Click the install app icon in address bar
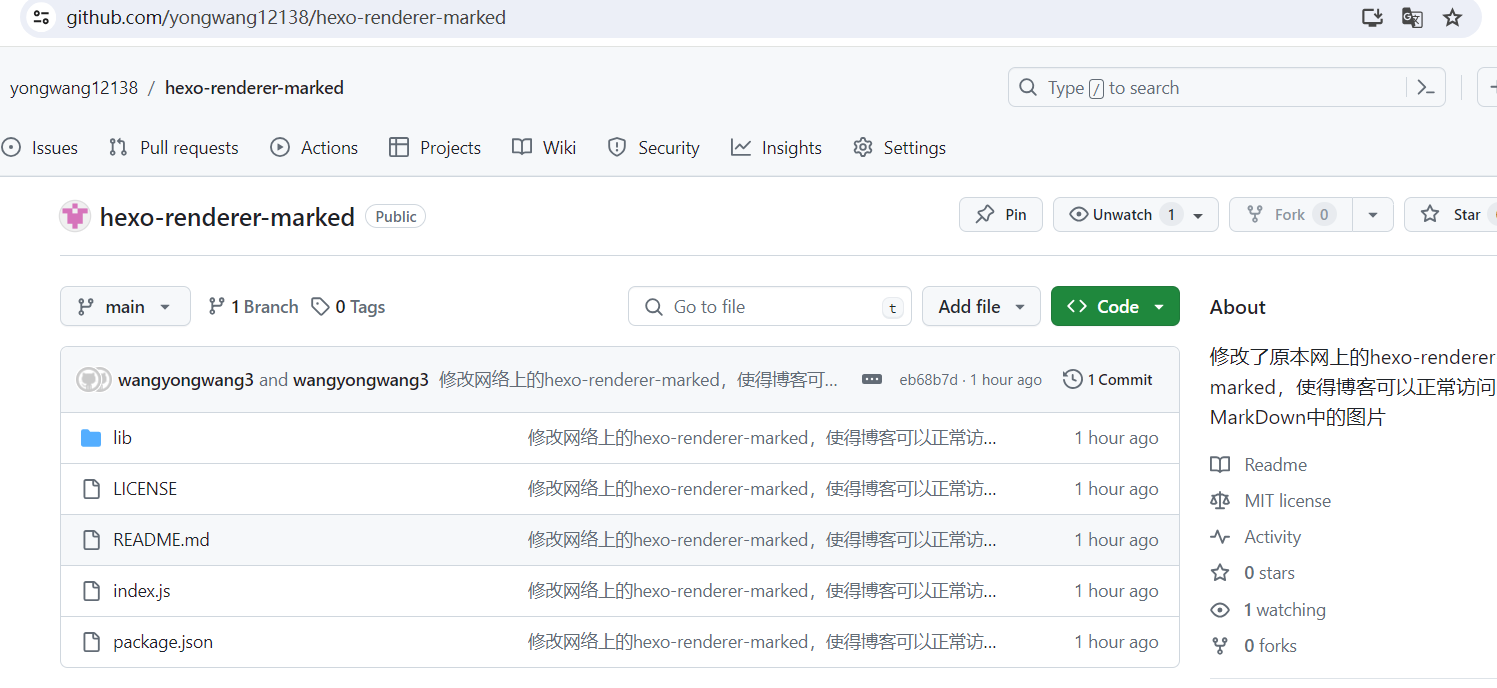Image resolution: width=1497 pixels, height=688 pixels. 1372,18
